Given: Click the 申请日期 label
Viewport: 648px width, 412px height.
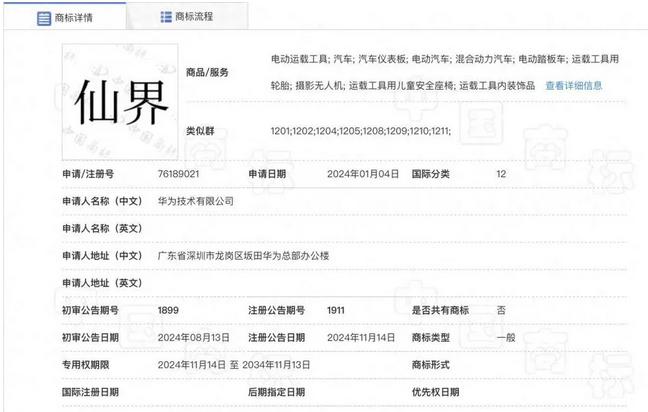Looking at the screenshot, I should tap(267, 174).
